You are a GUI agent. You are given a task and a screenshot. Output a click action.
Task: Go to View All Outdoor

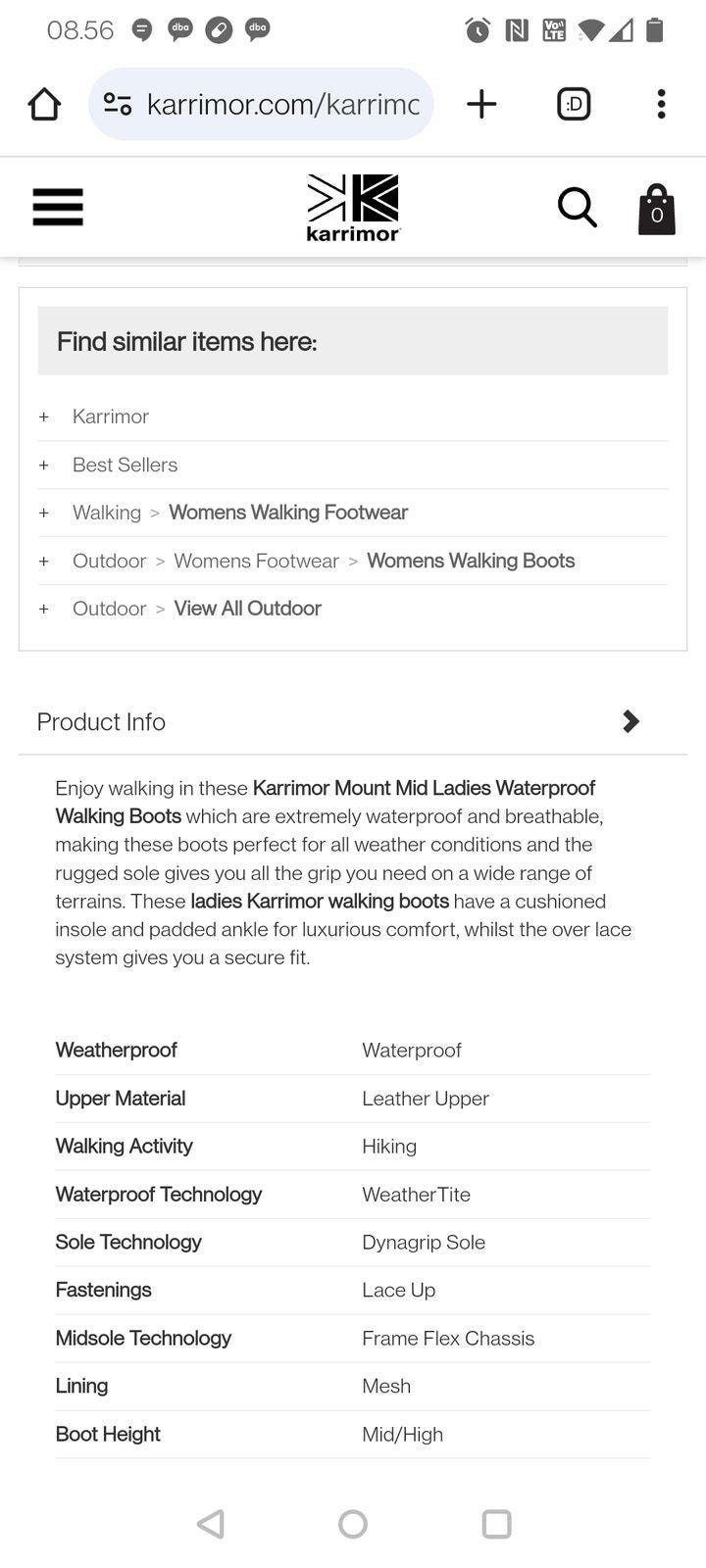(247, 609)
